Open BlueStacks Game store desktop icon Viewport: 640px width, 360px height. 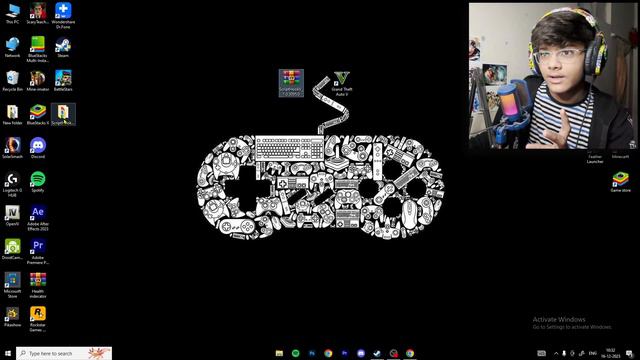[x=620, y=182]
